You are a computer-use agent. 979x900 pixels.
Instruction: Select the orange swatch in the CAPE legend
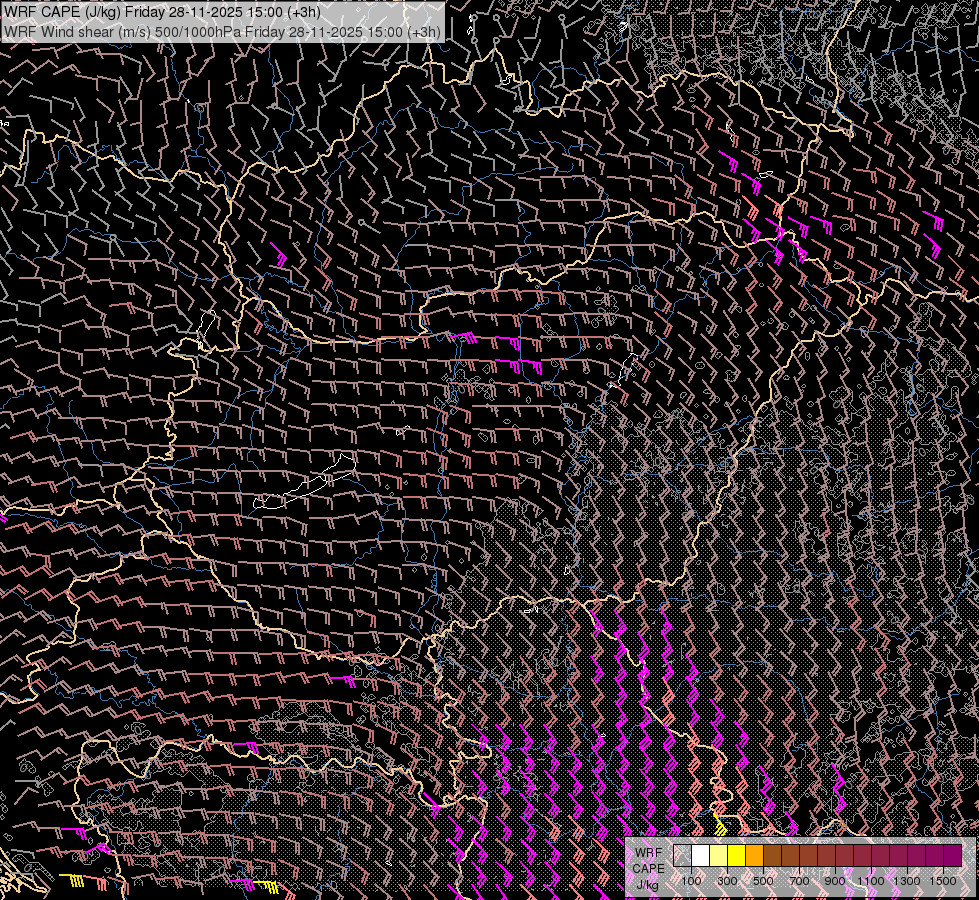[754, 855]
